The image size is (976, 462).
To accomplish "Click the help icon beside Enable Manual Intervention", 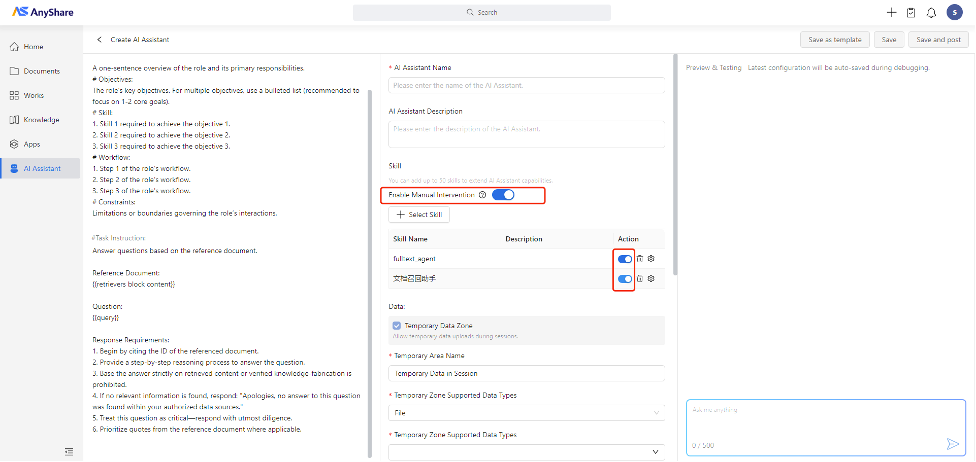I will [482, 194].
